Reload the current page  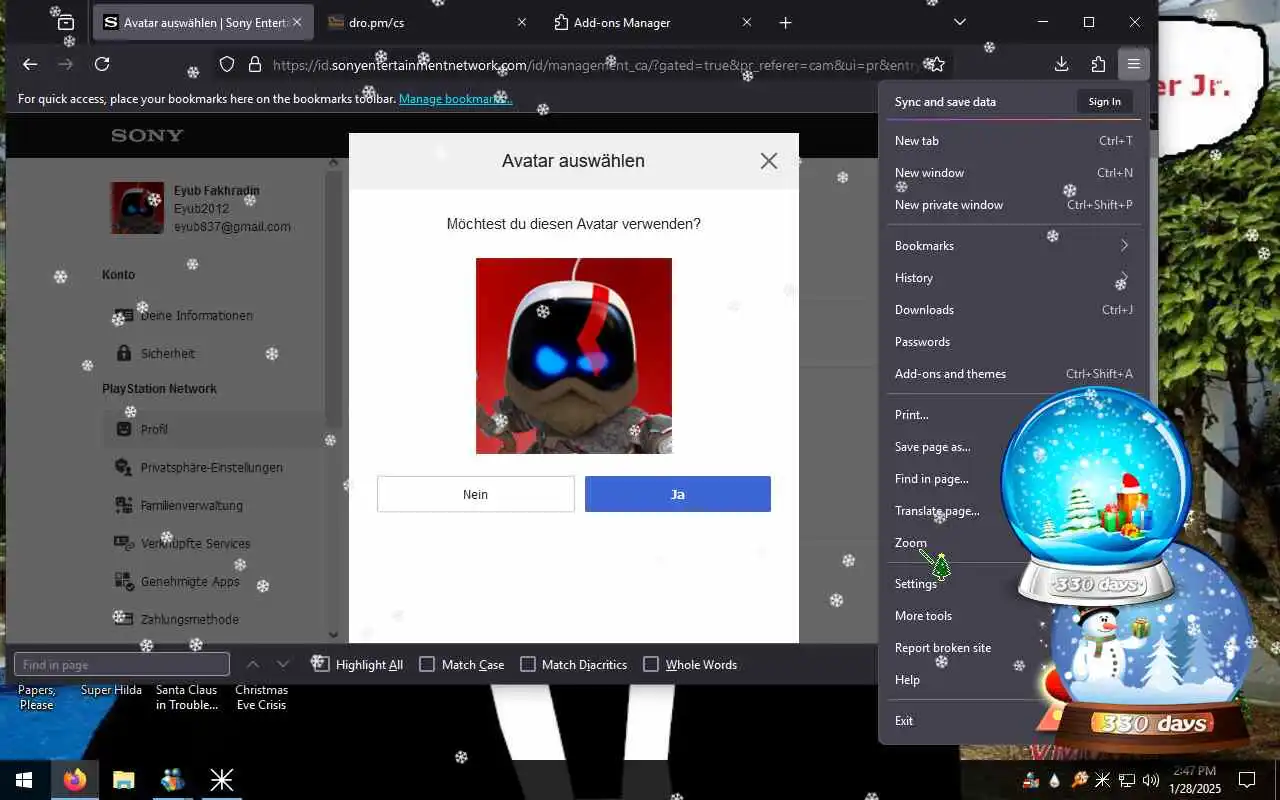pyautogui.click(x=102, y=64)
